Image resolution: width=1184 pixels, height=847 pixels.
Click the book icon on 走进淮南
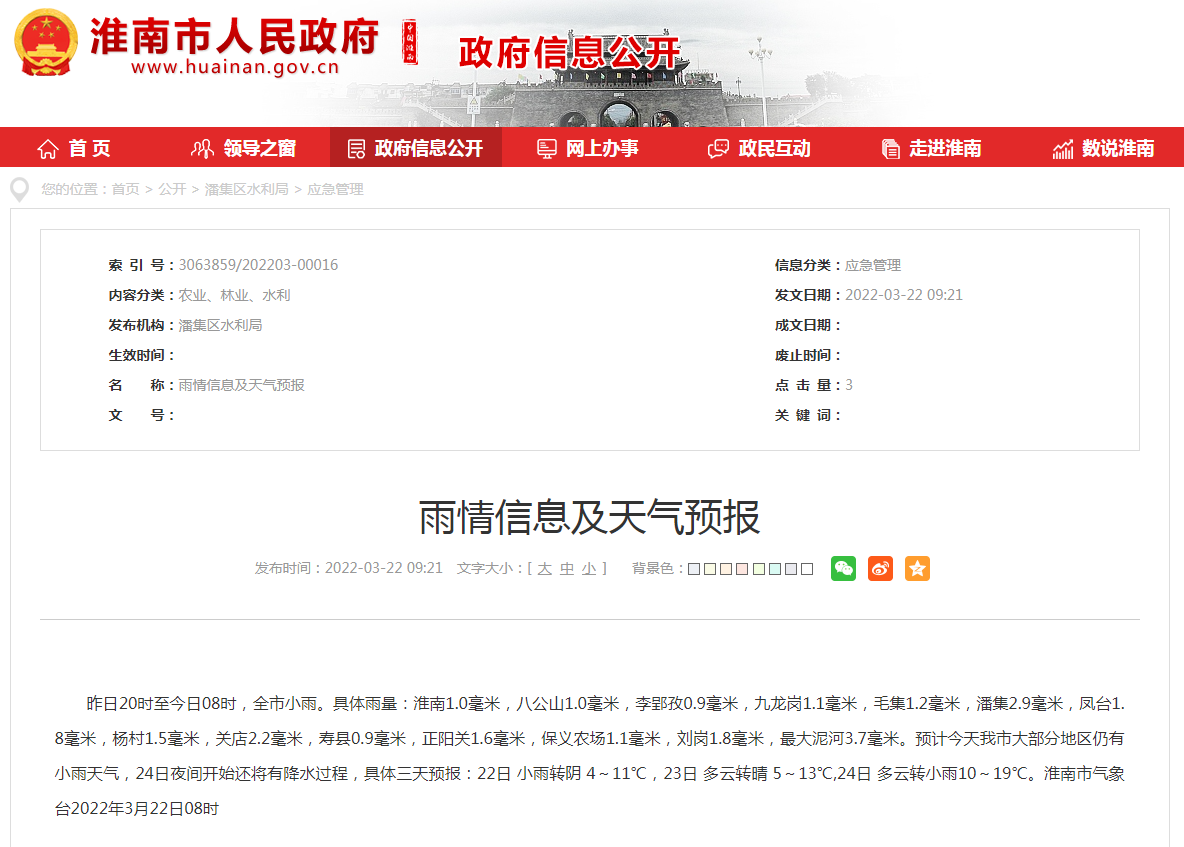[889, 147]
